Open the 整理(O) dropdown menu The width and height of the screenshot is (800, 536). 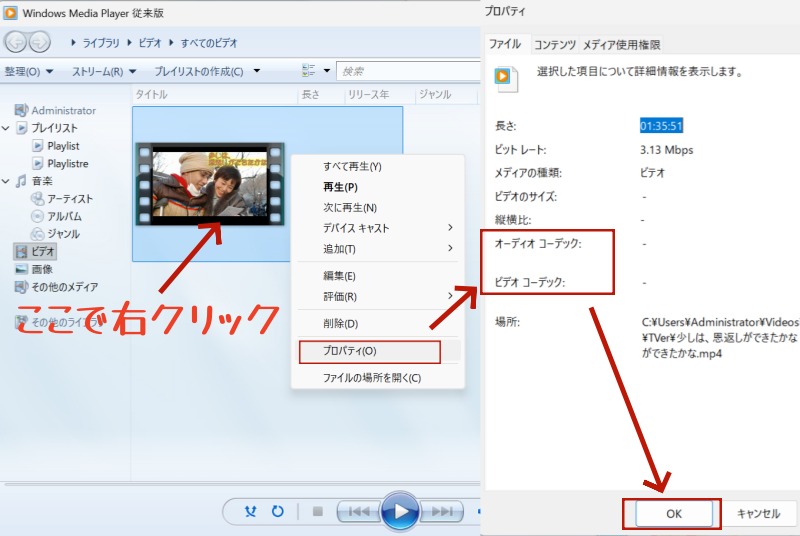point(29,71)
